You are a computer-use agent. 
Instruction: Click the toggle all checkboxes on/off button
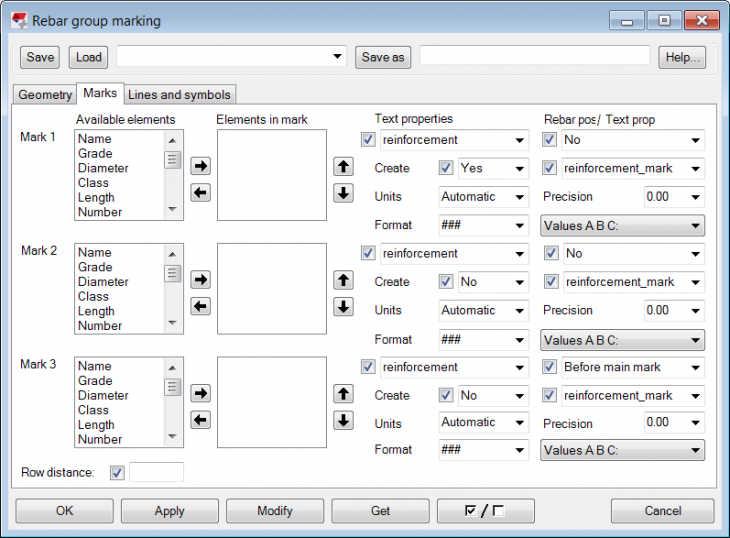(485, 511)
